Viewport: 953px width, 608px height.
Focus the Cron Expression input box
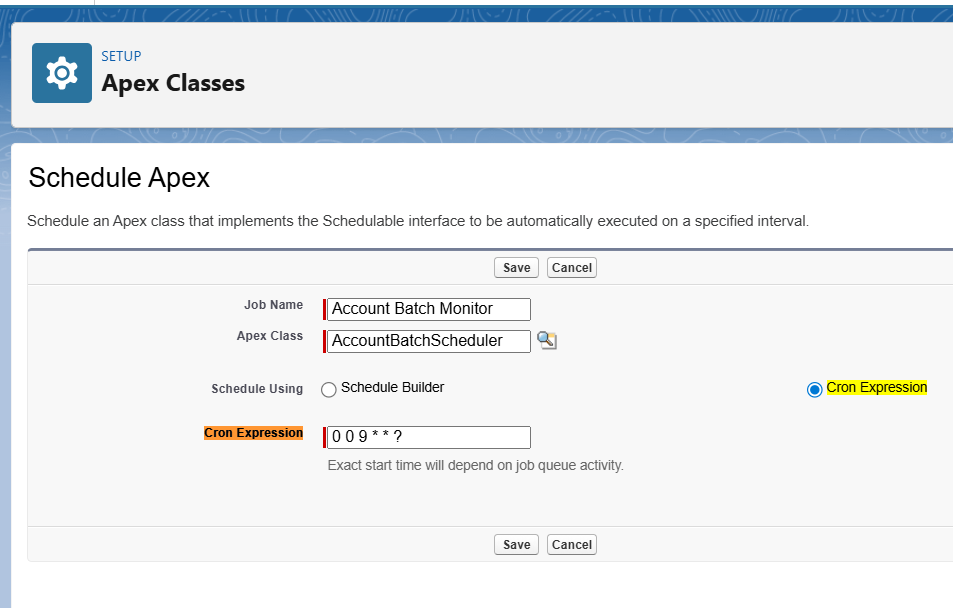[x=429, y=437]
